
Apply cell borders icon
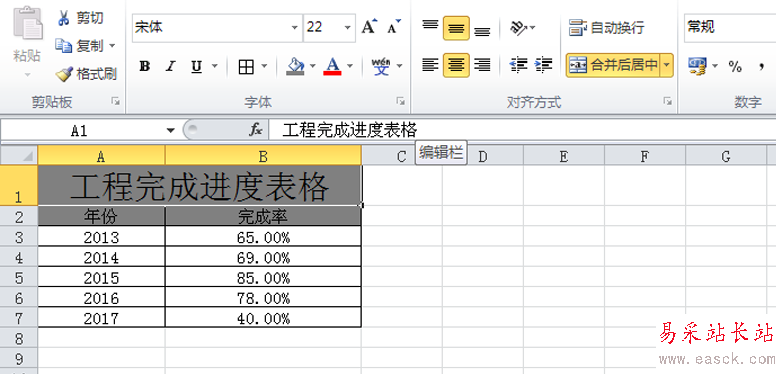click(x=246, y=66)
